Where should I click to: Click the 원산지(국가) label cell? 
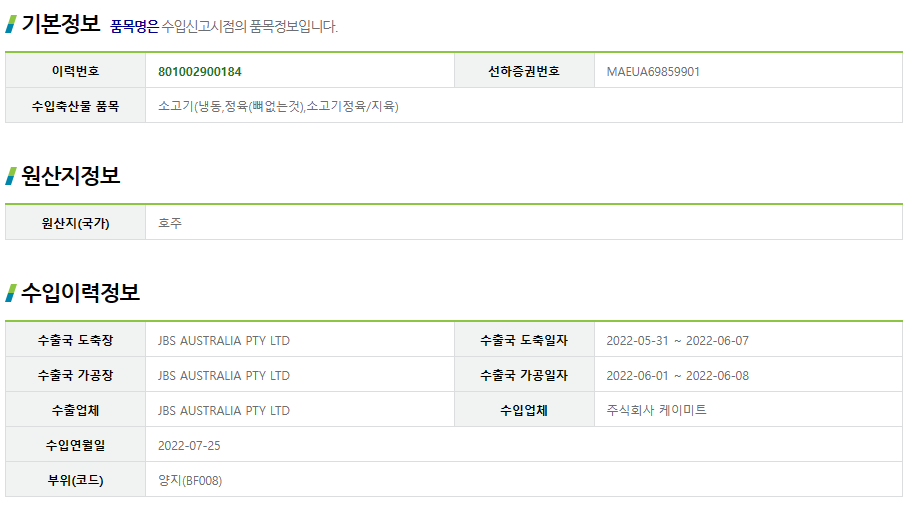75,223
